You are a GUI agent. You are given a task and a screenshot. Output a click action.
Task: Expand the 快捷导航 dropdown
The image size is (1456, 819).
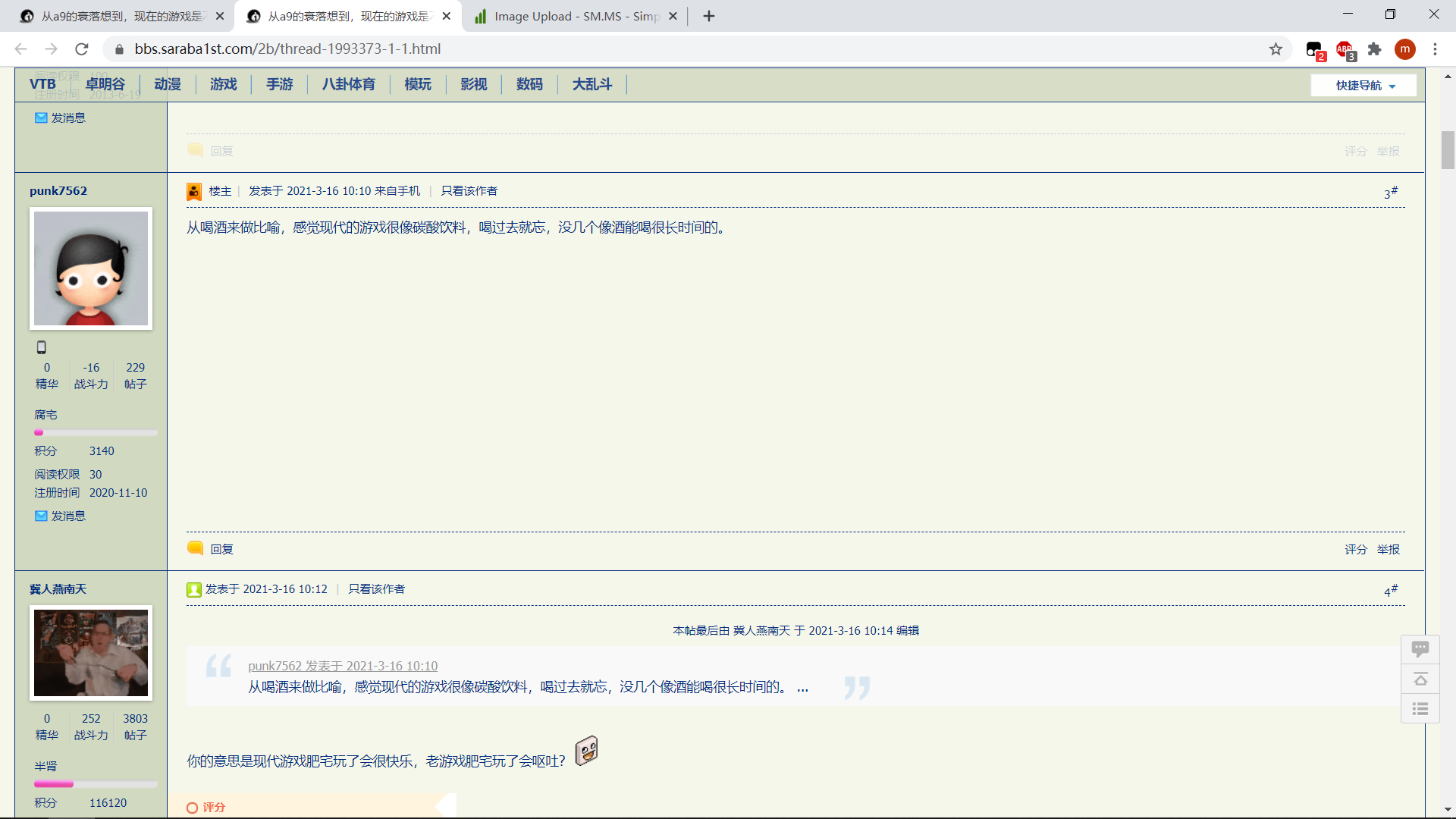(1363, 85)
